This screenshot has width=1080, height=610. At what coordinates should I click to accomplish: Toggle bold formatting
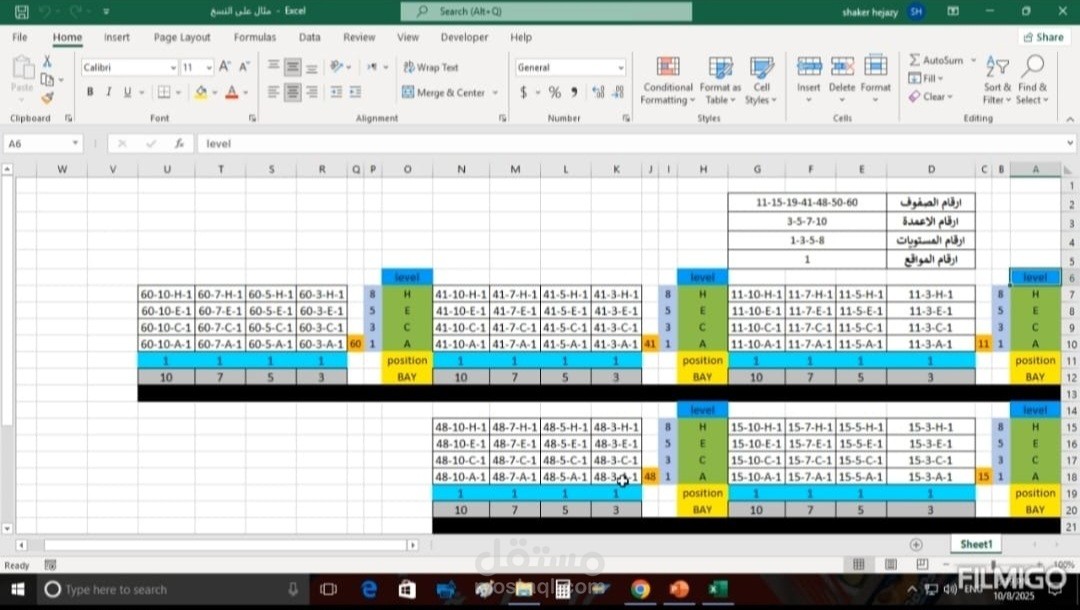click(x=90, y=92)
